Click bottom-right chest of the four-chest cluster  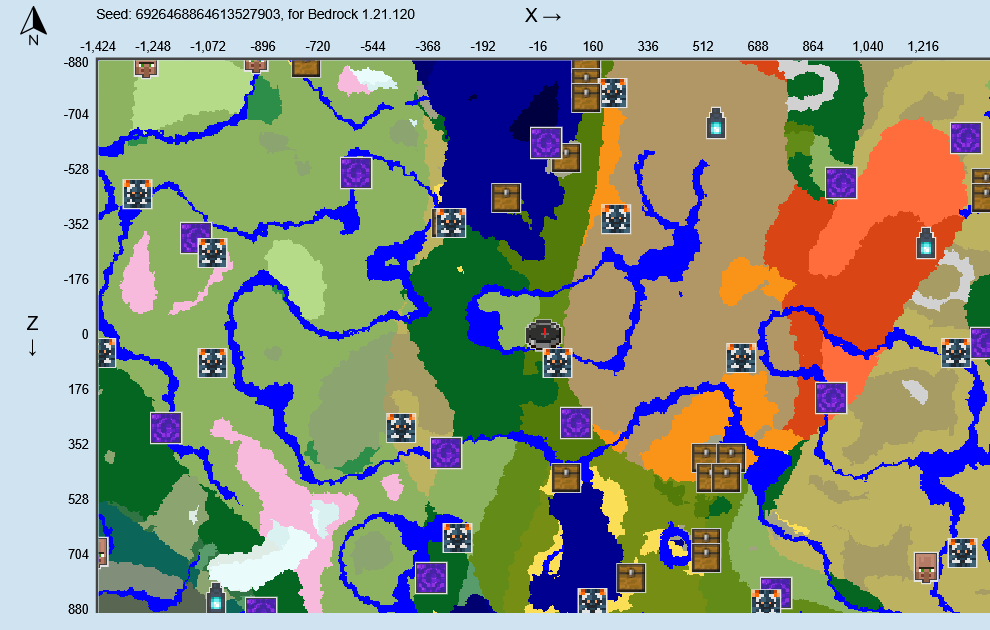click(726, 477)
